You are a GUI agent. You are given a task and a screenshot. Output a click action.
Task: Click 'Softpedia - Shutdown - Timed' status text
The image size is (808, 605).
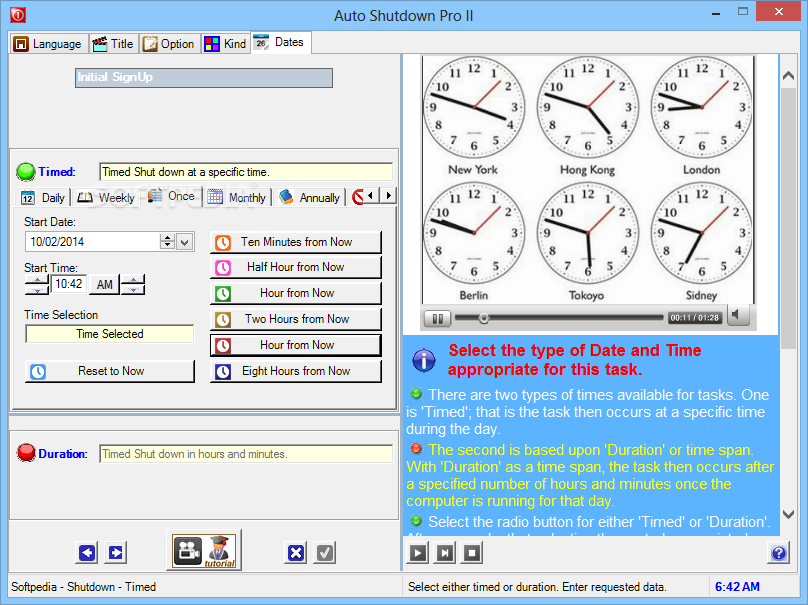[x=83, y=586]
